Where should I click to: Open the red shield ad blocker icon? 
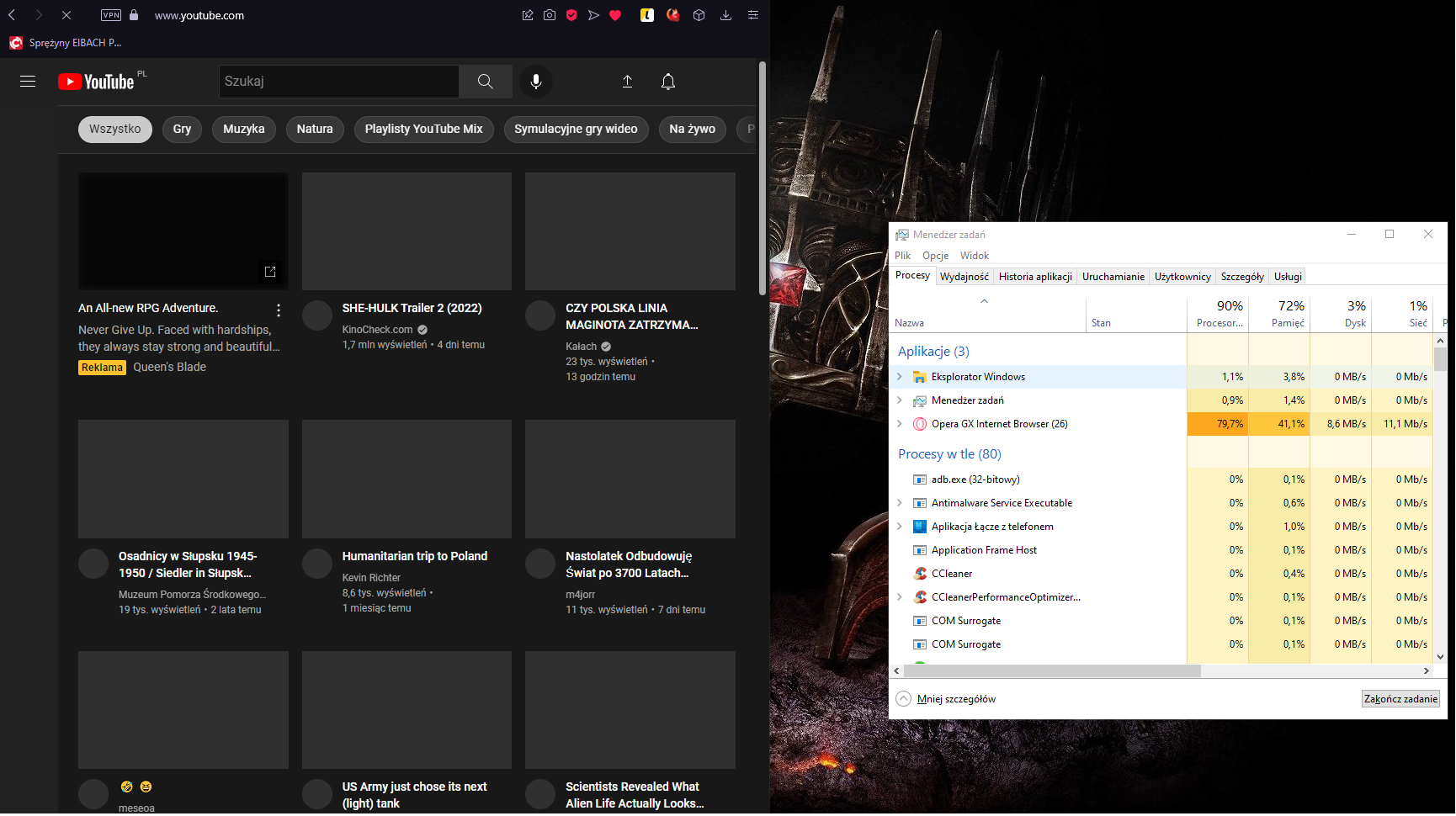[x=571, y=15]
